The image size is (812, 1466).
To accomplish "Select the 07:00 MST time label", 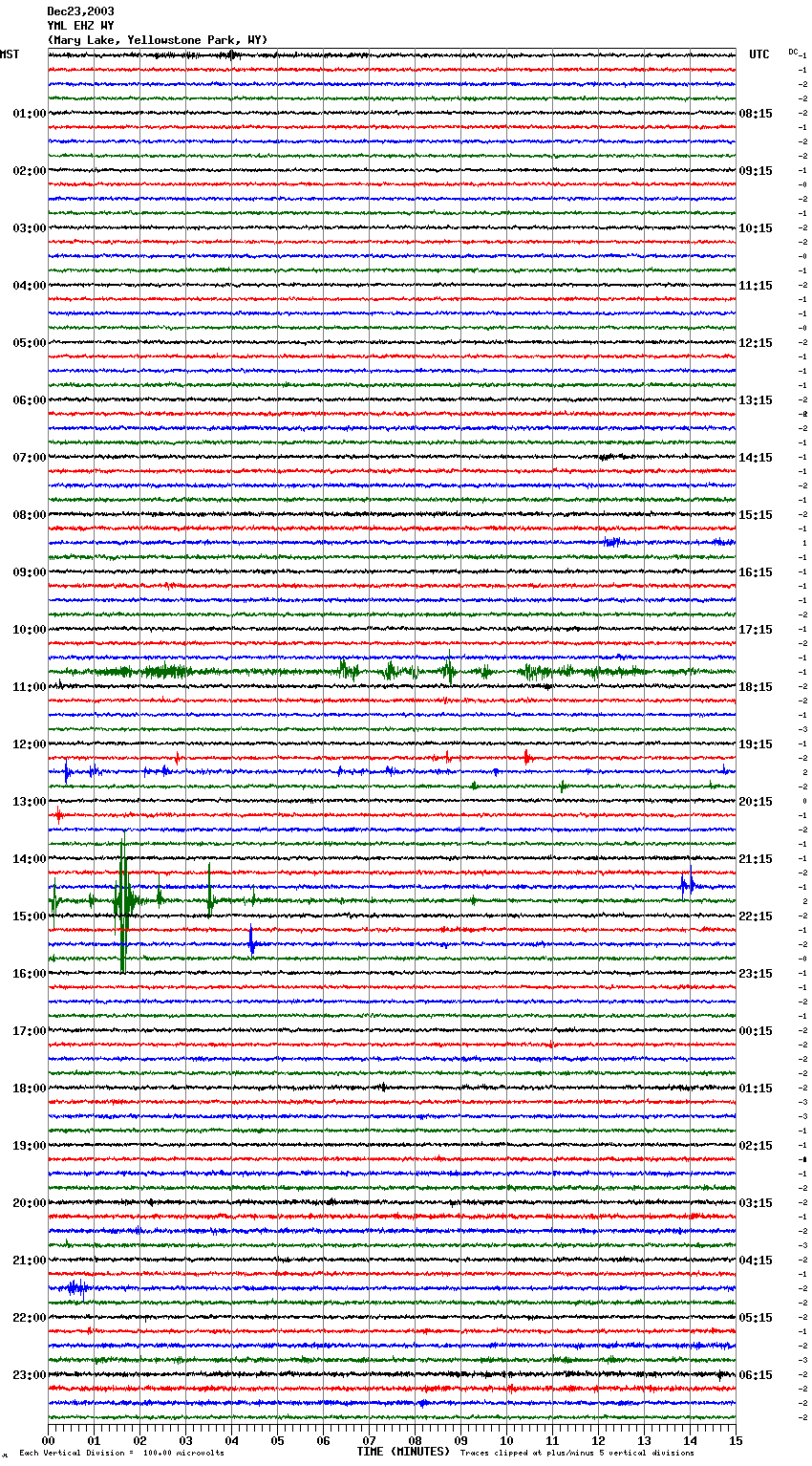I will coord(29,458).
